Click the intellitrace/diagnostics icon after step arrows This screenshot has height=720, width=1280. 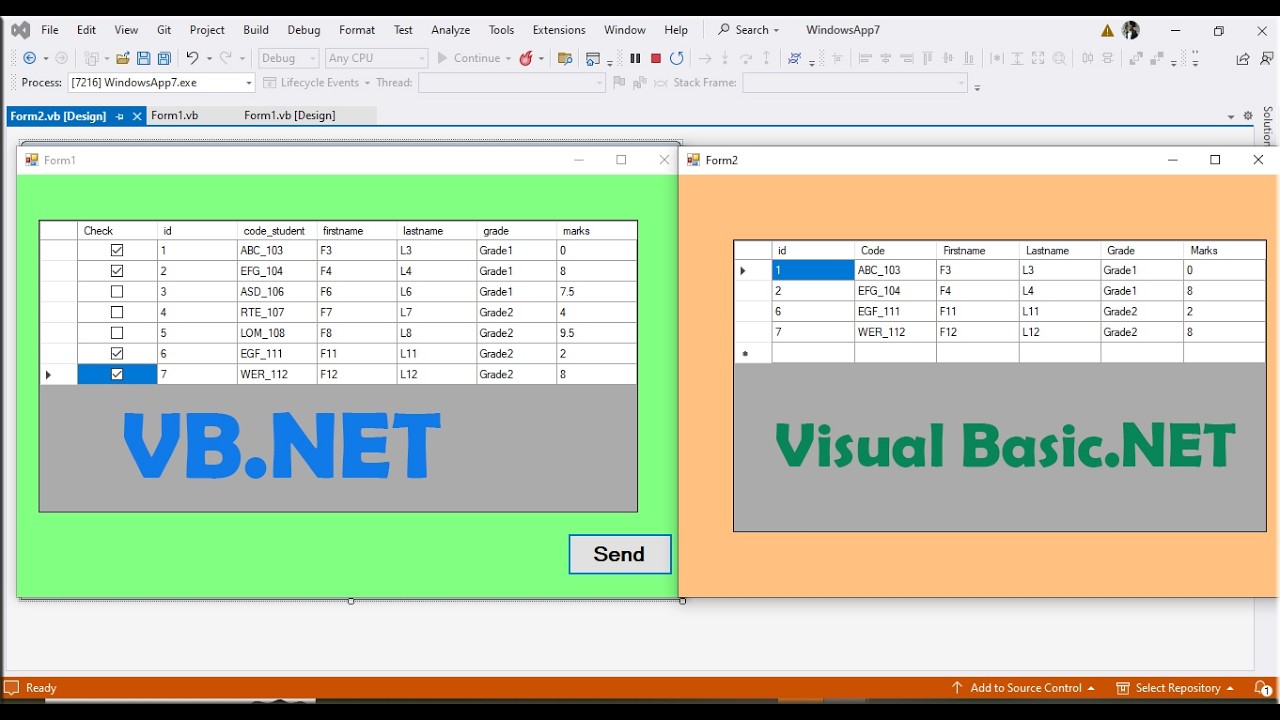[x=794, y=58]
